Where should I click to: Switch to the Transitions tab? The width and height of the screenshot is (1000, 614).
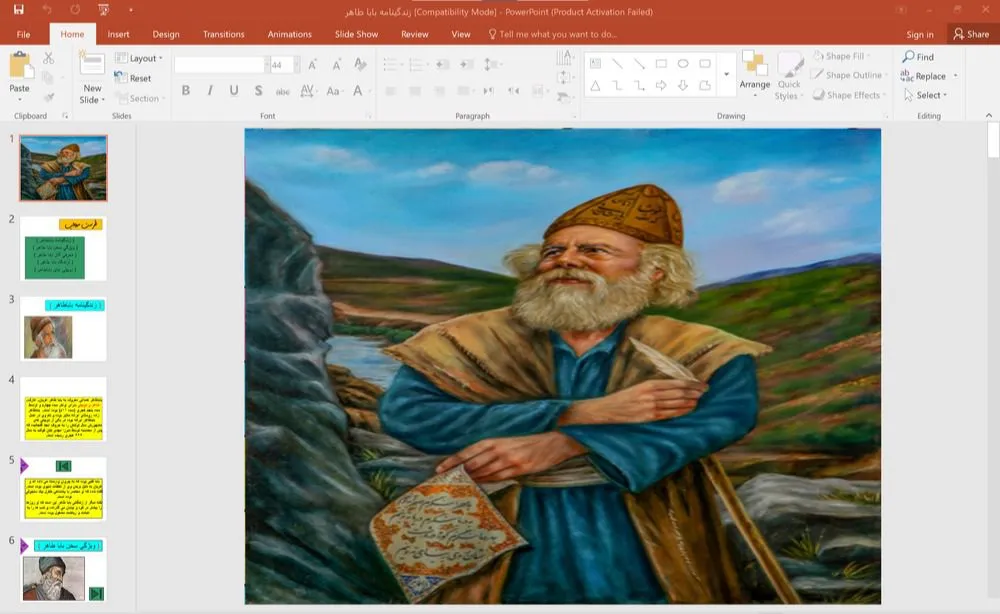click(x=224, y=34)
